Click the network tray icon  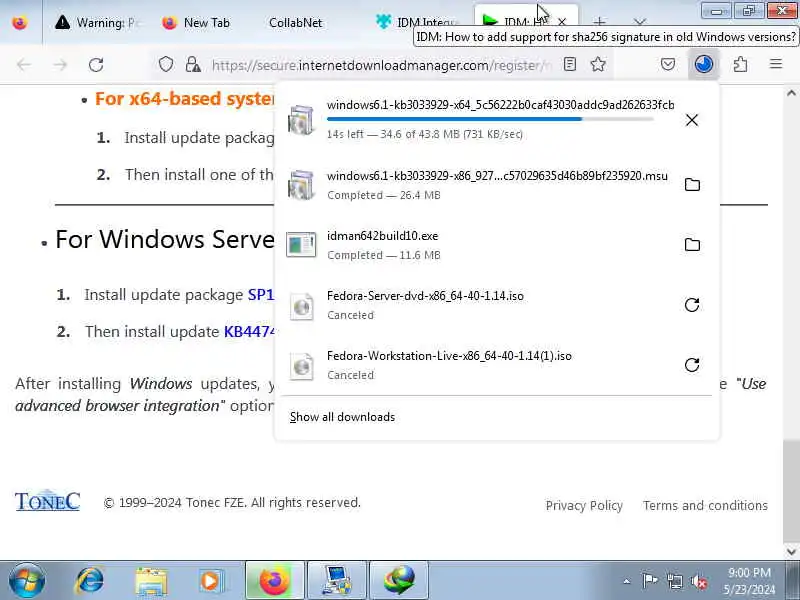pos(674,581)
